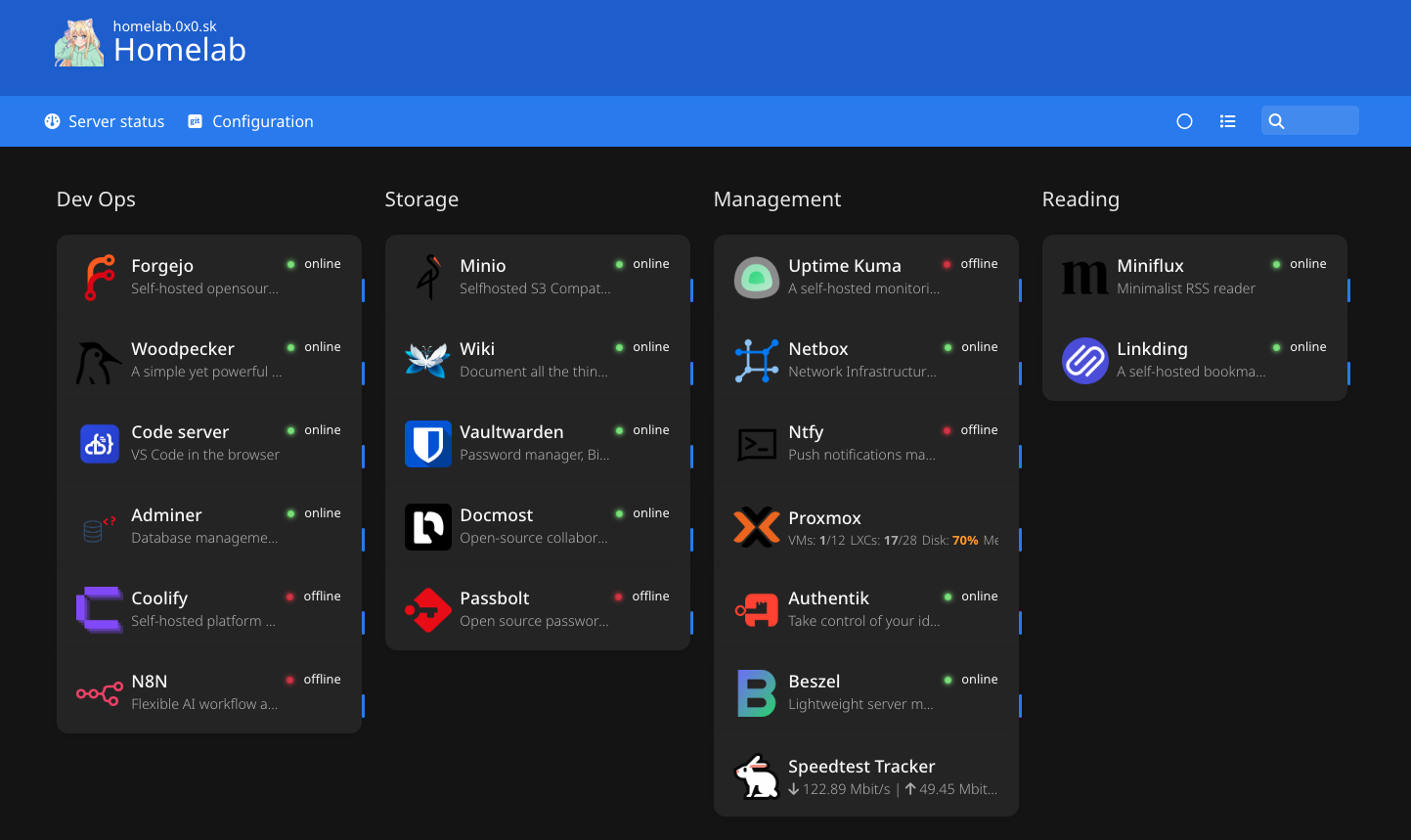This screenshot has height=840, width=1411.
Task: Open N8N using its workflow icon
Action: click(x=100, y=693)
